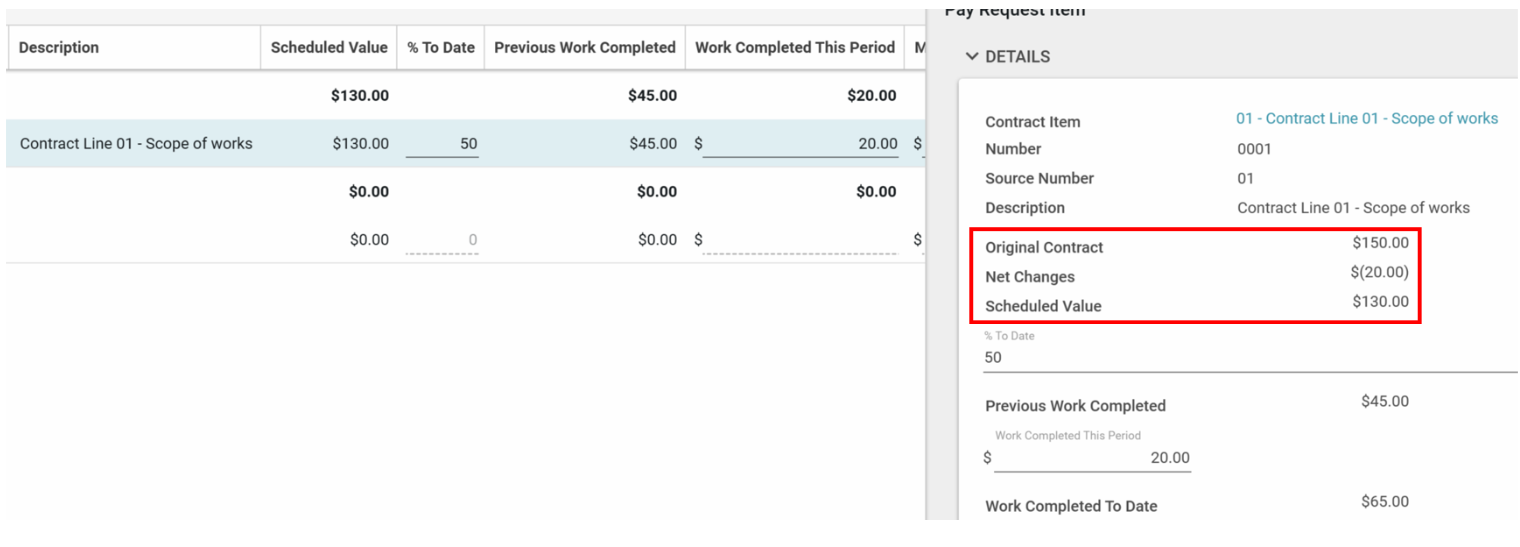Sort by the Description column header

coord(59,48)
